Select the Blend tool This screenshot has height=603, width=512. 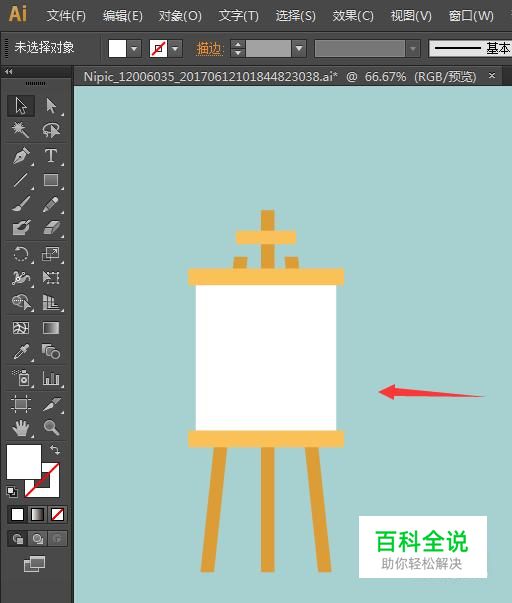[51, 352]
